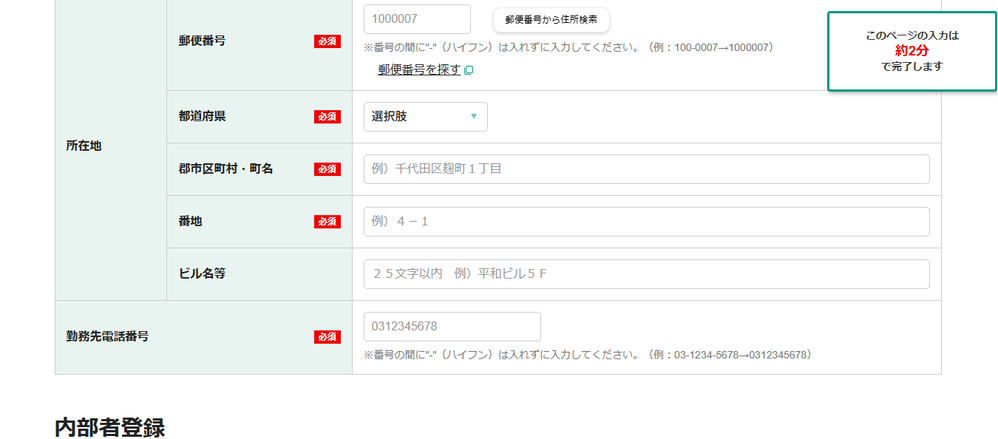Viewport: 998px width, 439px height.
Task: Click the hyphen note under the postal code field
Action: pyautogui.click(x=568, y=48)
